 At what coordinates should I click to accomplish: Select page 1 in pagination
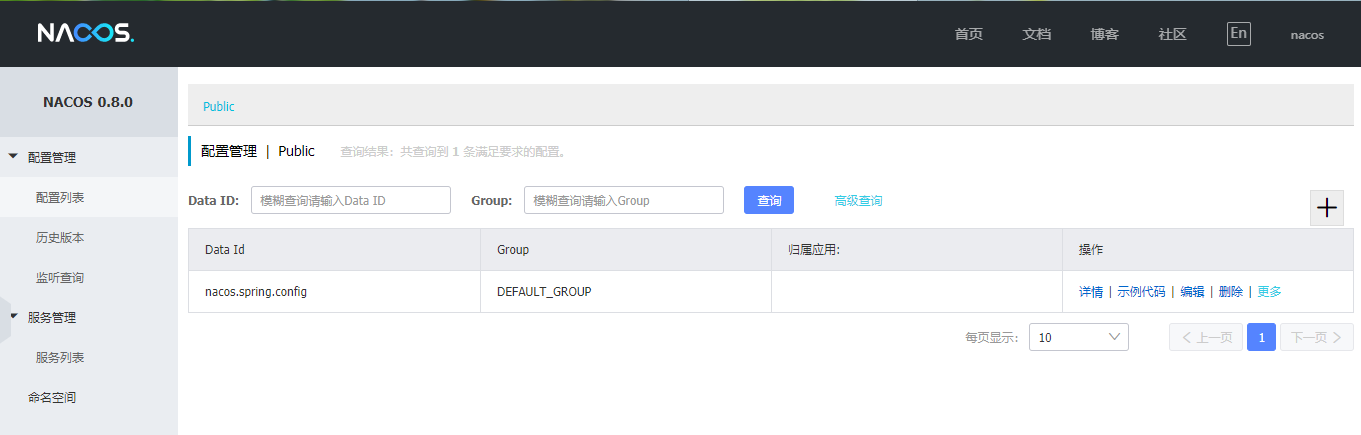click(1261, 337)
